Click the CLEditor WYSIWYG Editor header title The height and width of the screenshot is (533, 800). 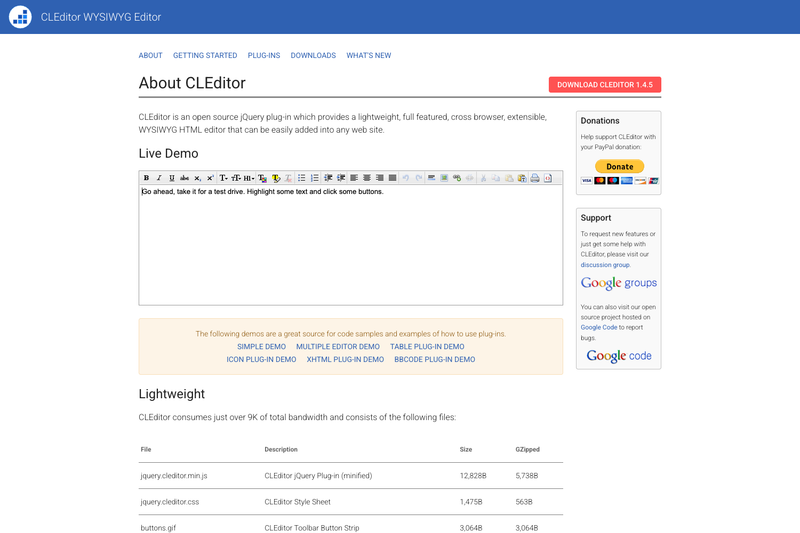pos(101,17)
